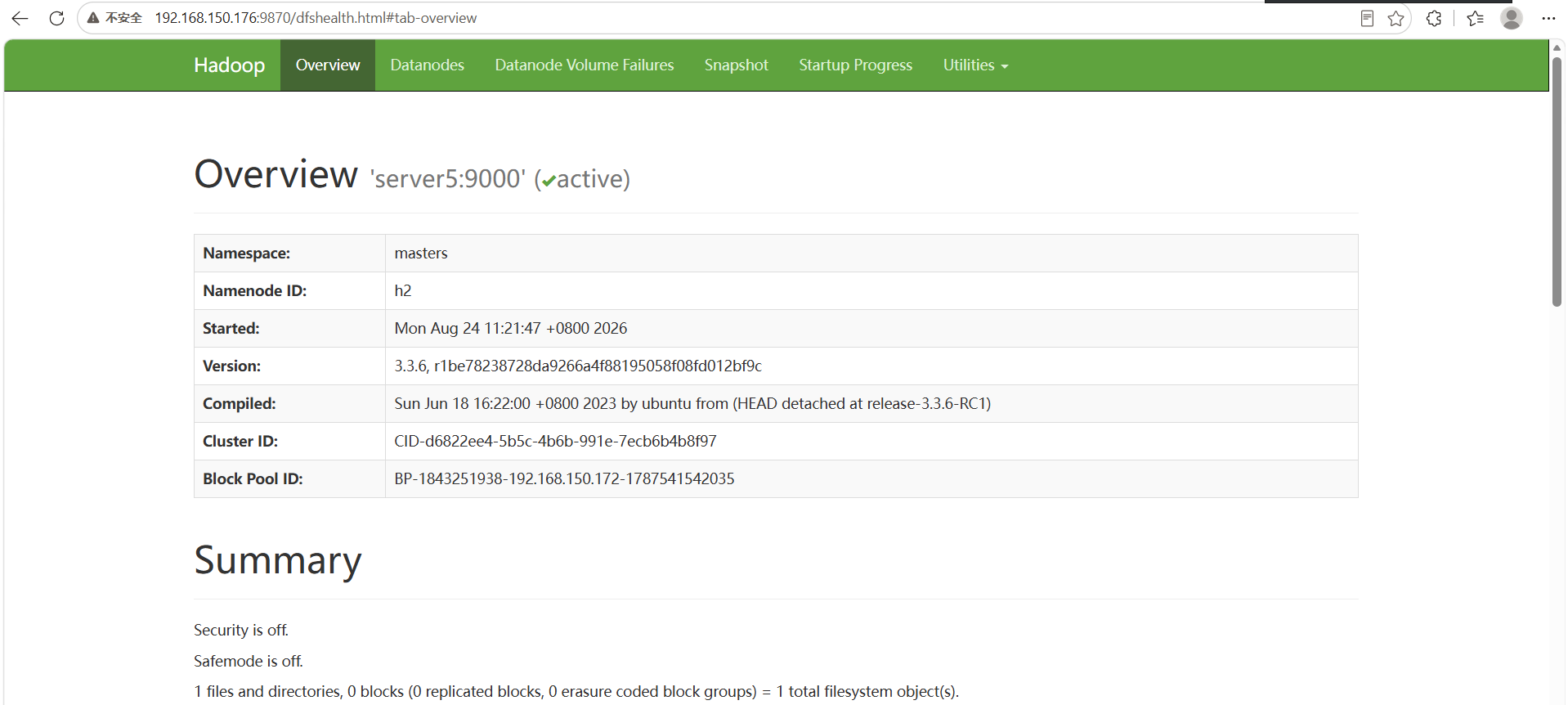Open the reader view icon in address bar
Viewport: 1568px width, 705px height.
click(1367, 18)
